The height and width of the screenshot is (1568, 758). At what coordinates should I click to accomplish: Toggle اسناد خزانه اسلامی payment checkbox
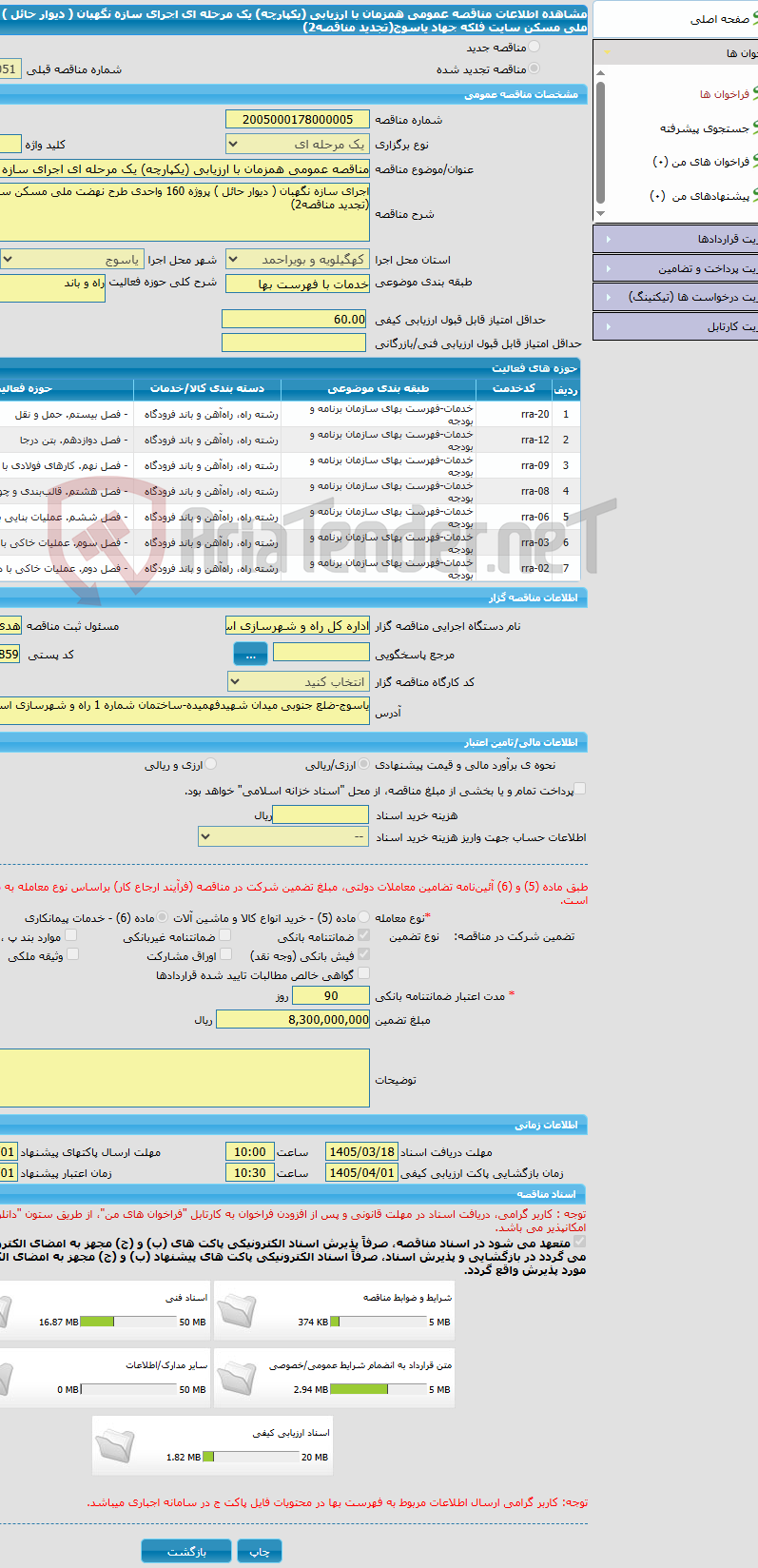[581, 789]
